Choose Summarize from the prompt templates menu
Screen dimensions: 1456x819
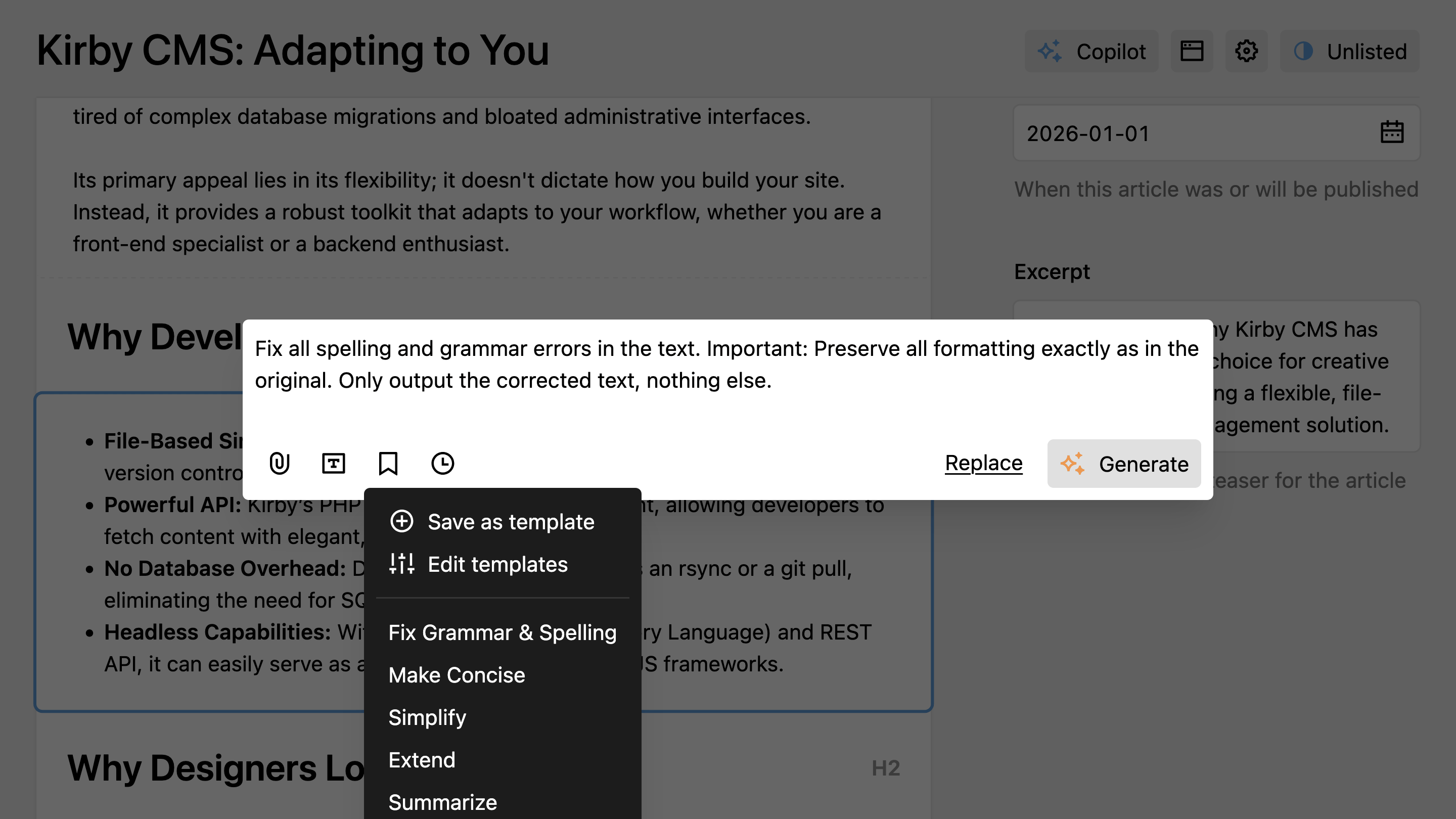(442, 802)
